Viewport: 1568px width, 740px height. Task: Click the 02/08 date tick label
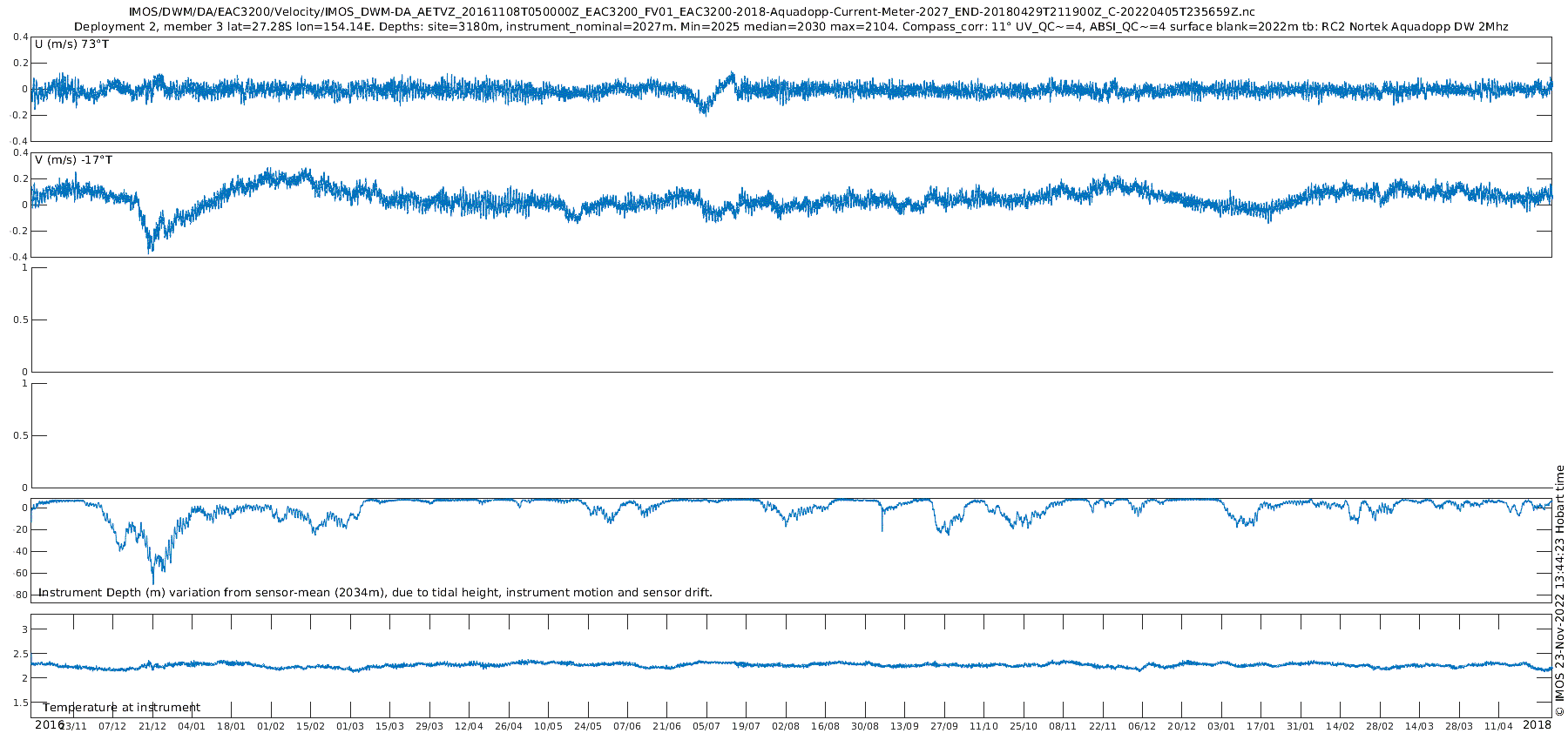point(786,727)
